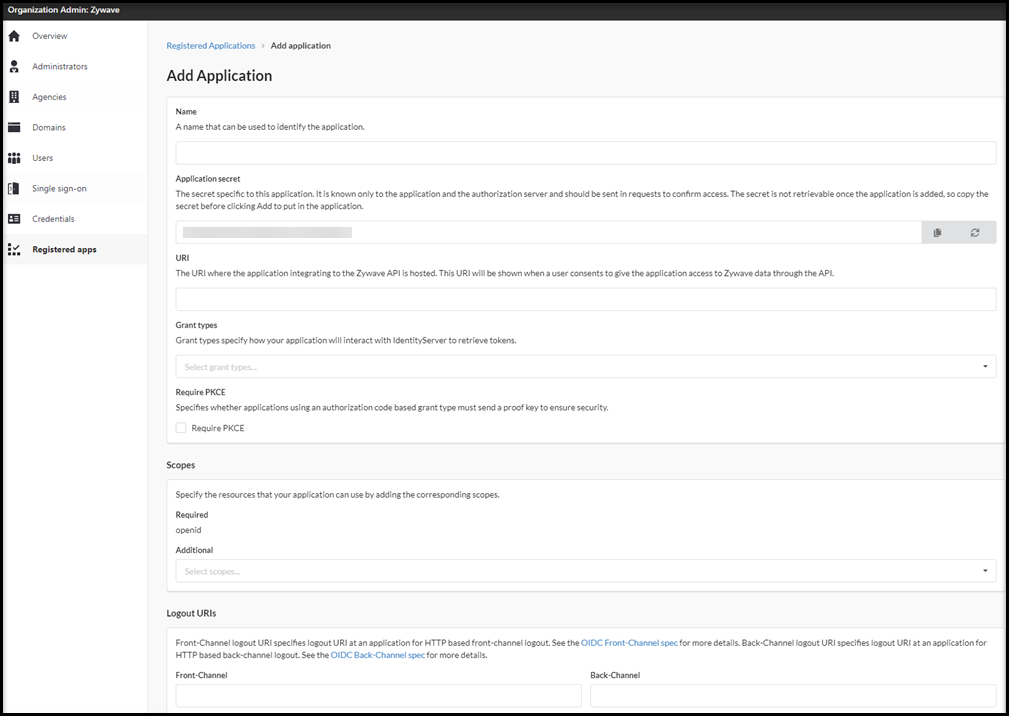Open Credentials via the card icon
1009x716 pixels.
click(13, 218)
